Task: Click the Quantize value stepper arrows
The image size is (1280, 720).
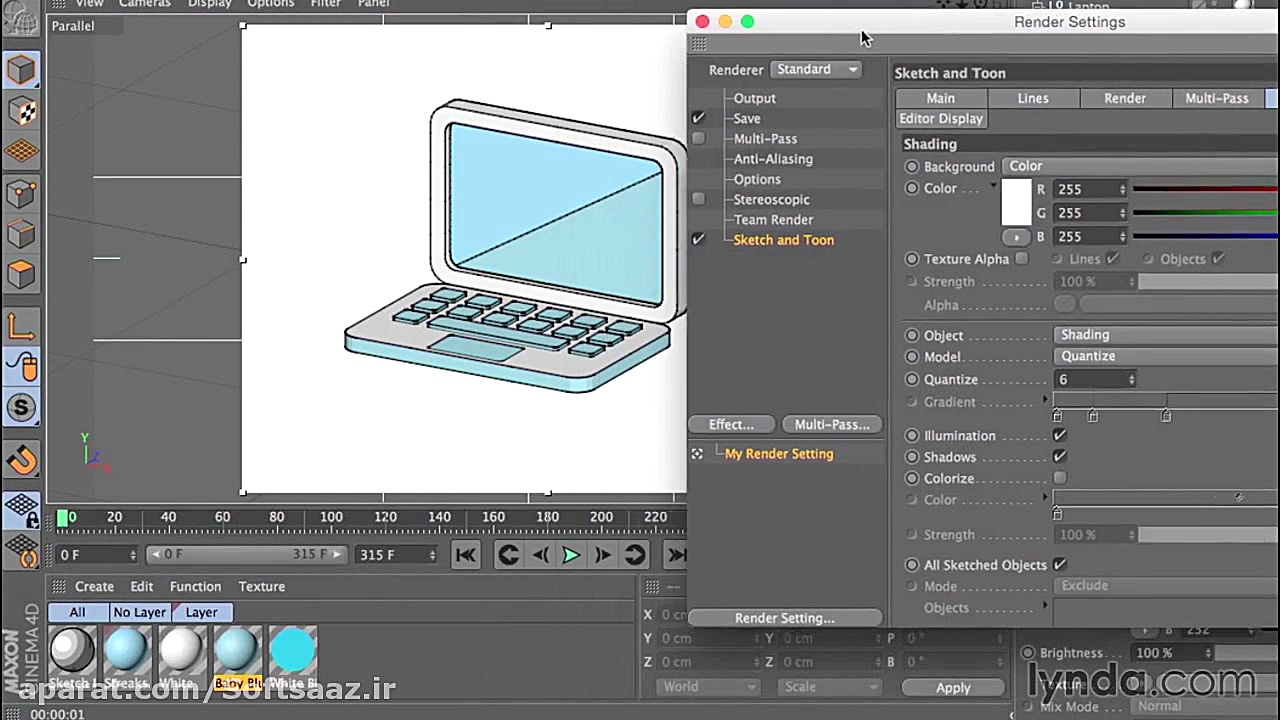Action: pyautogui.click(x=1131, y=380)
